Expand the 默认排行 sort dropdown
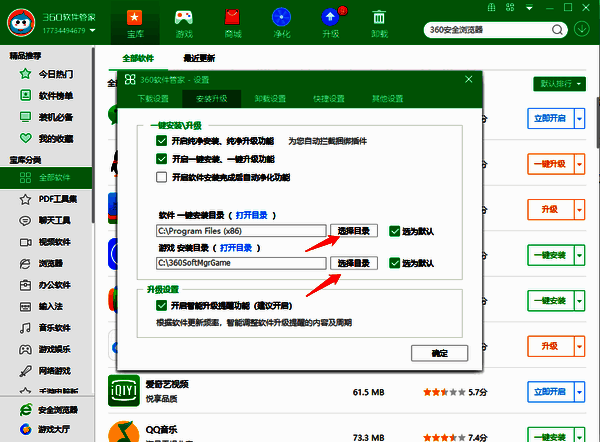The height and width of the screenshot is (442, 600). [559, 84]
